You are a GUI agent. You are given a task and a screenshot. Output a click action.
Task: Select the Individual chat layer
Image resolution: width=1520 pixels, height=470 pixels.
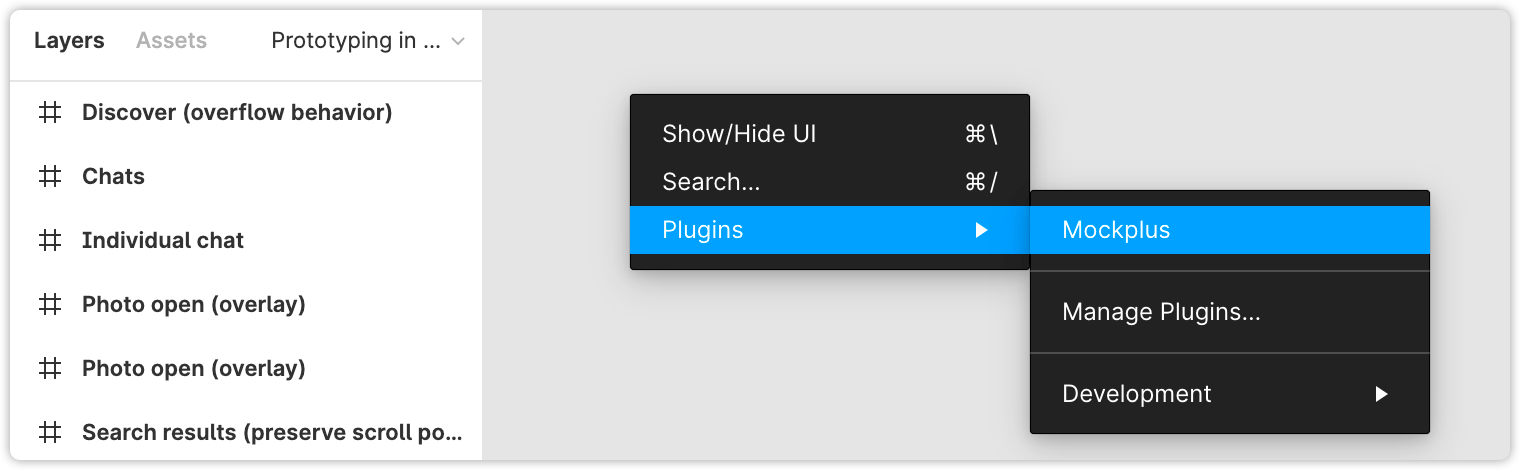coord(163,241)
